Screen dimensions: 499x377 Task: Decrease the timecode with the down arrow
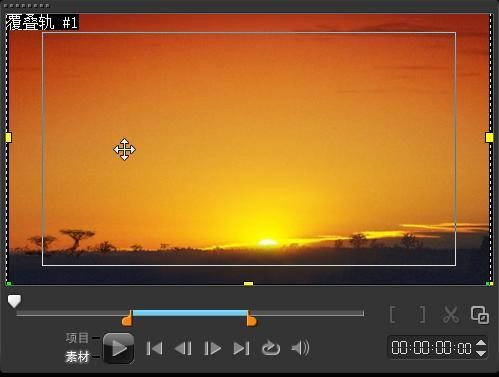coord(481,353)
